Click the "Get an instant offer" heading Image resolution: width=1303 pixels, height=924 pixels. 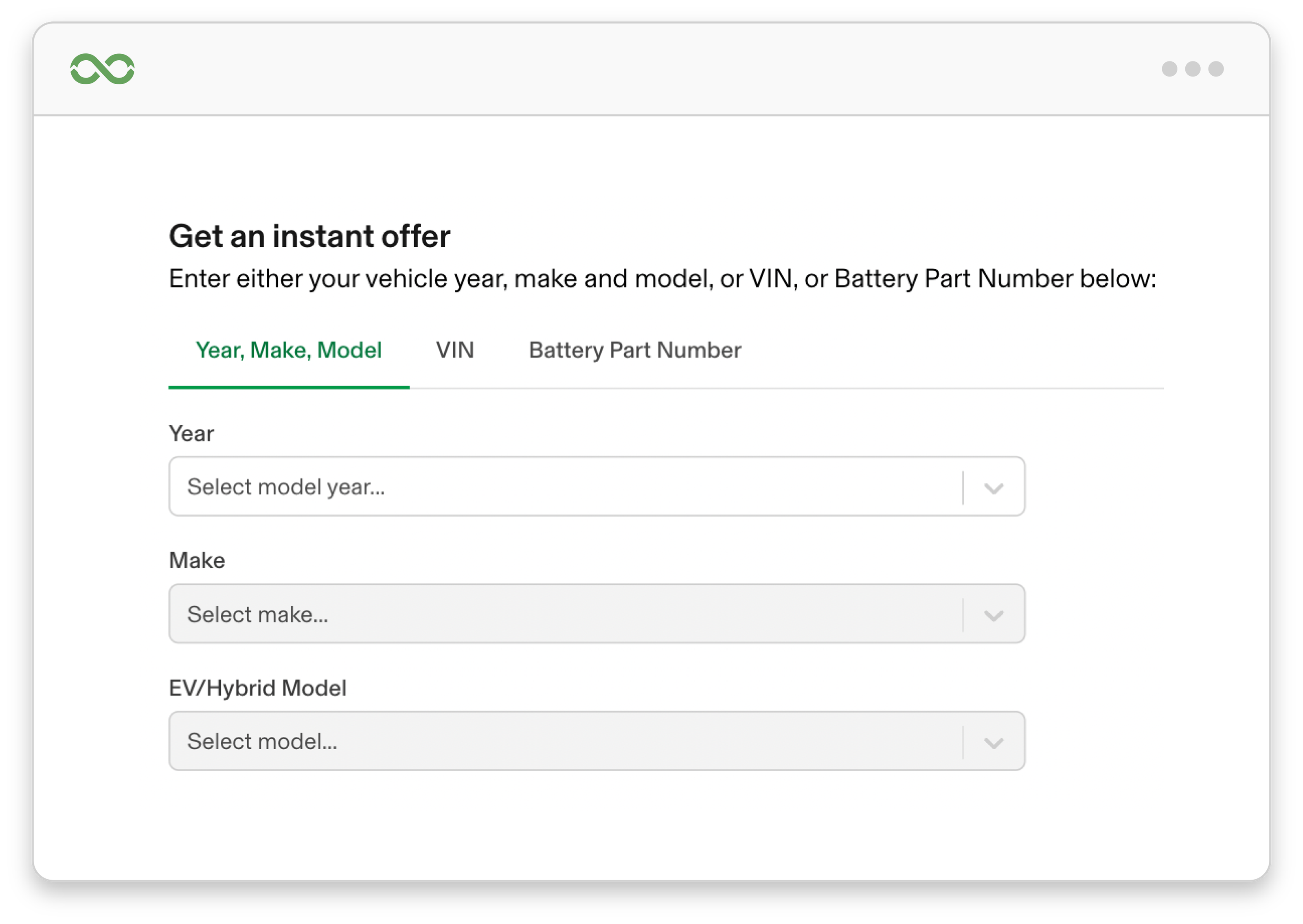point(309,236)
